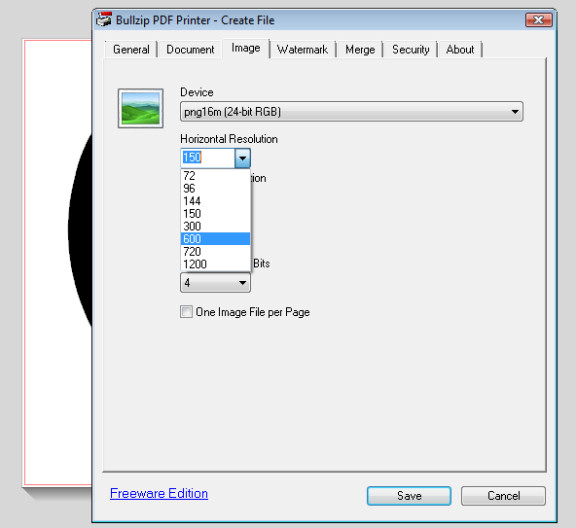
Task: Open the General tab
Action: click(x=131, y=49)
